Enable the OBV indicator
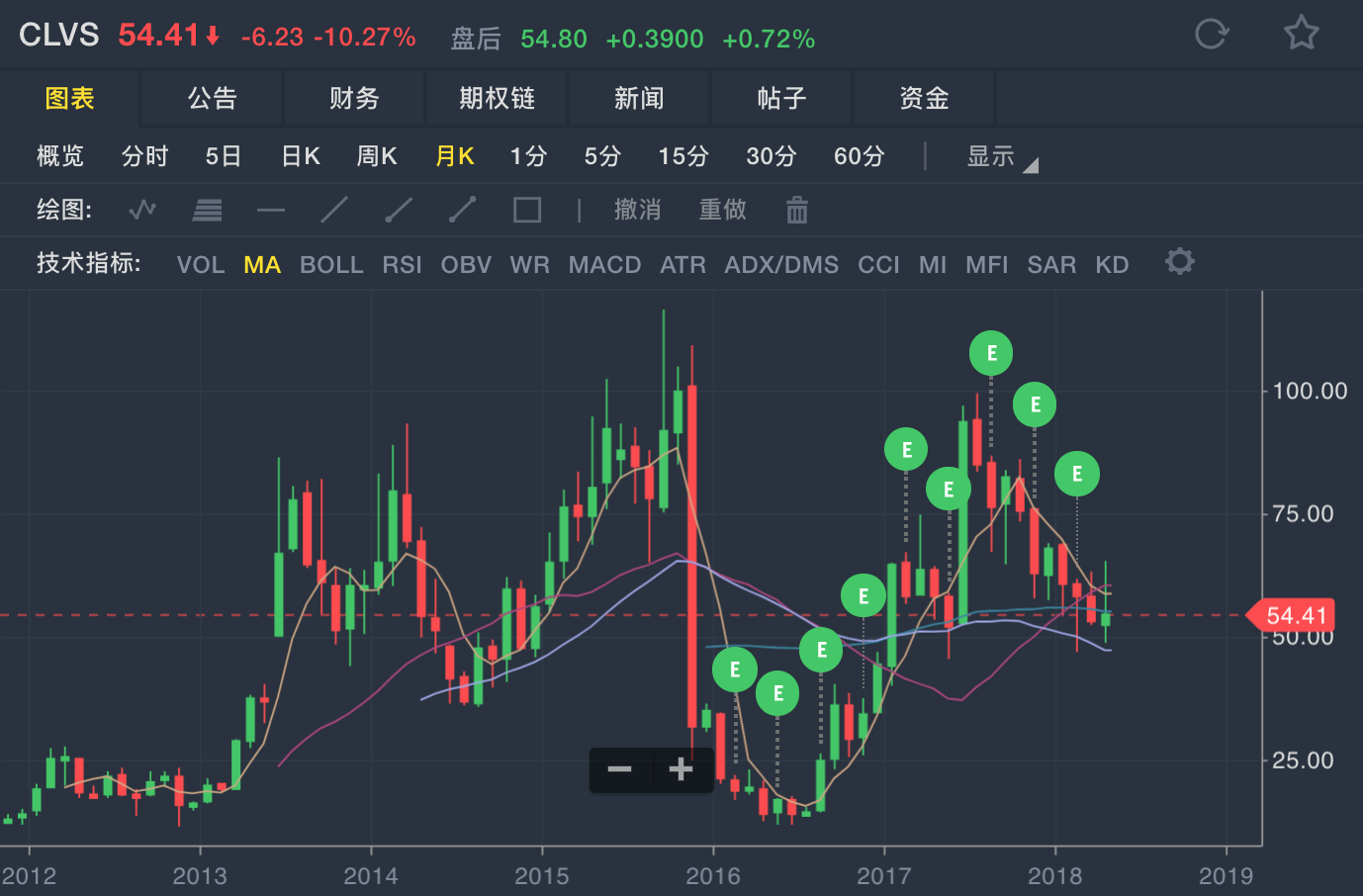Viewport: 1363px width, 896px height. point(466,265)
